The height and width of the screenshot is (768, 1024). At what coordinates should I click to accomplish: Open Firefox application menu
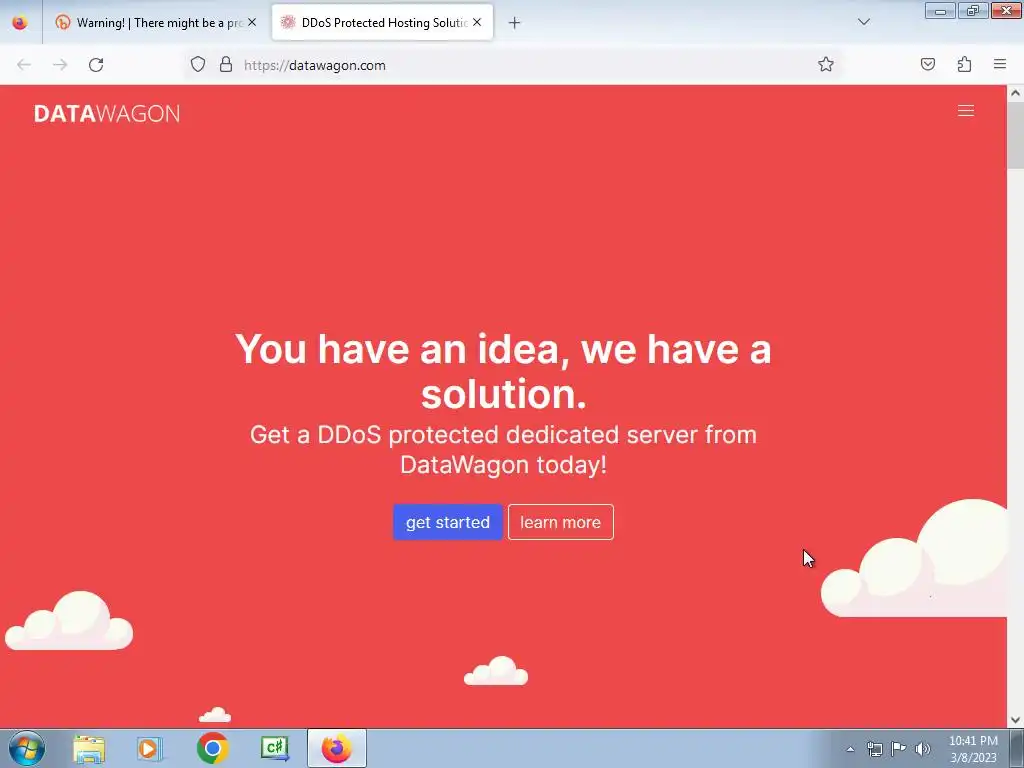point(1000,65)
